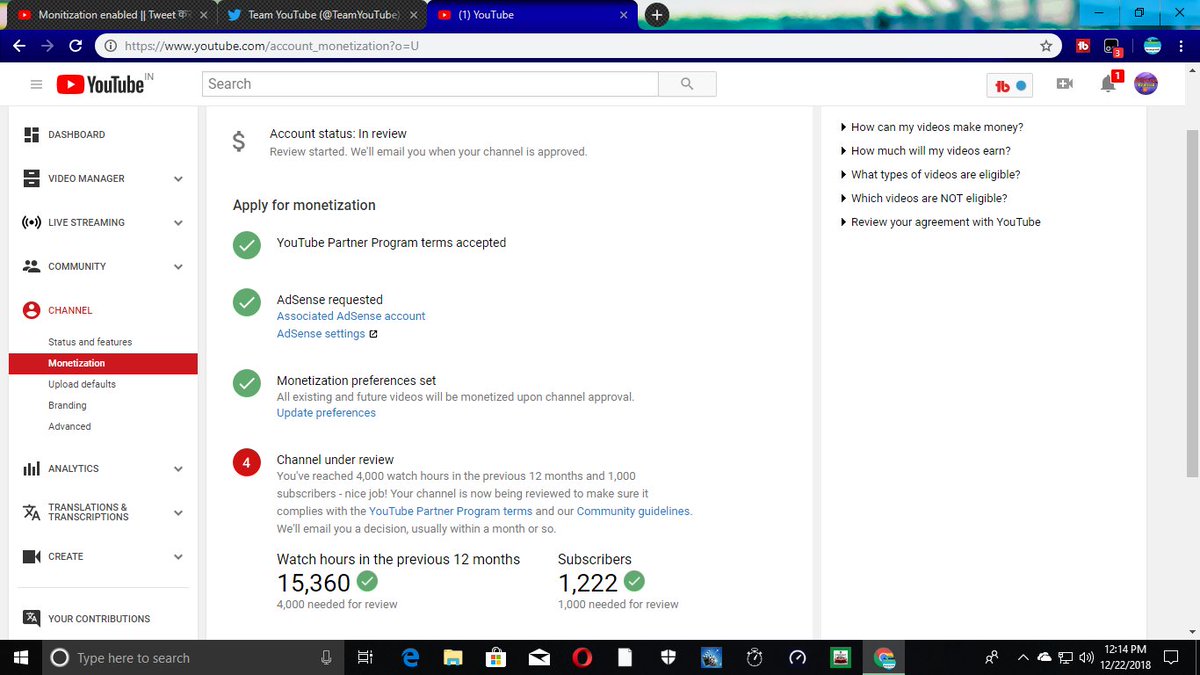This screenshot has width=1200, height=675.
Task: Select the (1) YouTube browser tab
Action: 531,15
